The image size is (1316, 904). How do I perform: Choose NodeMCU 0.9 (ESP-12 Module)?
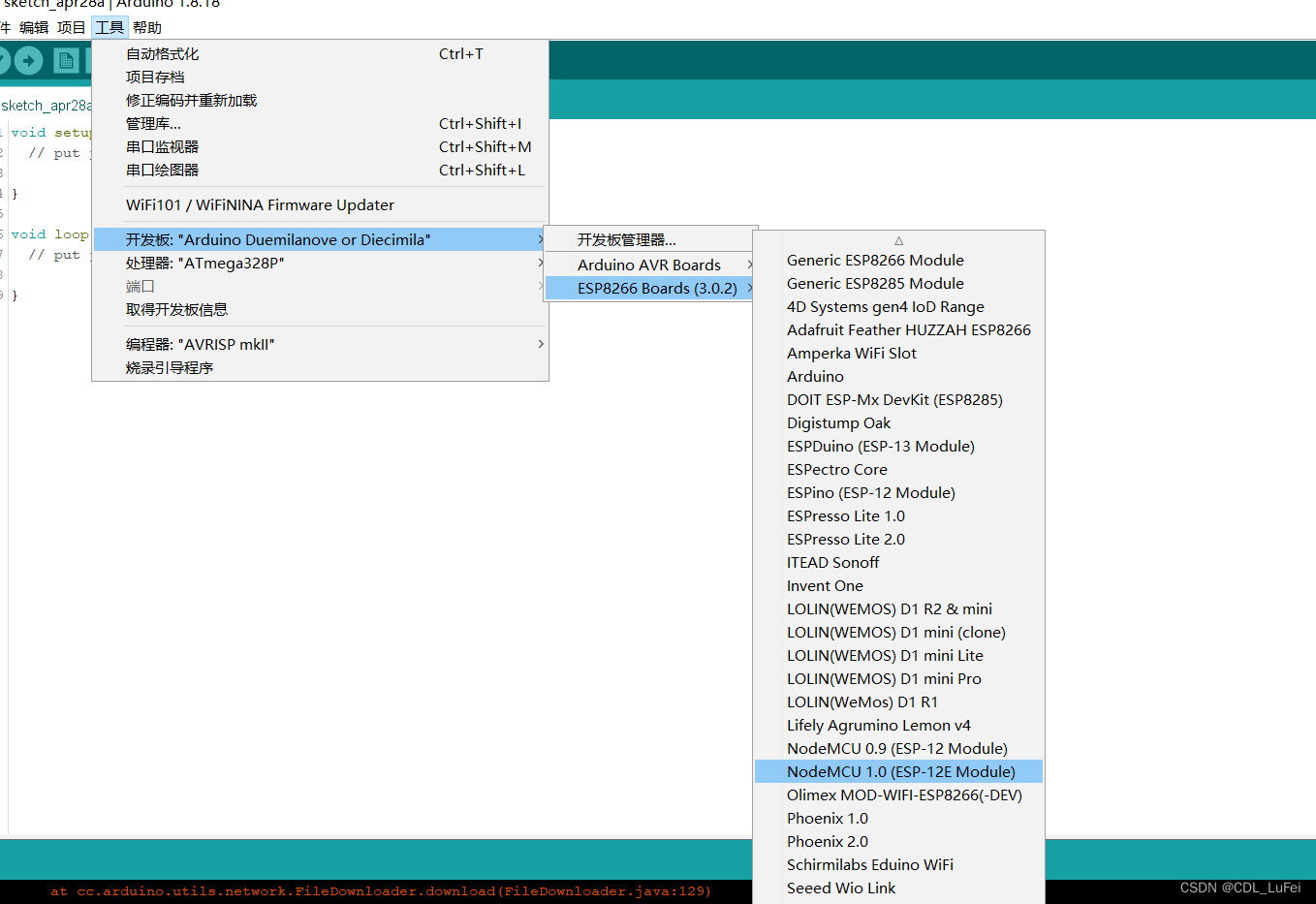coord(899,749)
